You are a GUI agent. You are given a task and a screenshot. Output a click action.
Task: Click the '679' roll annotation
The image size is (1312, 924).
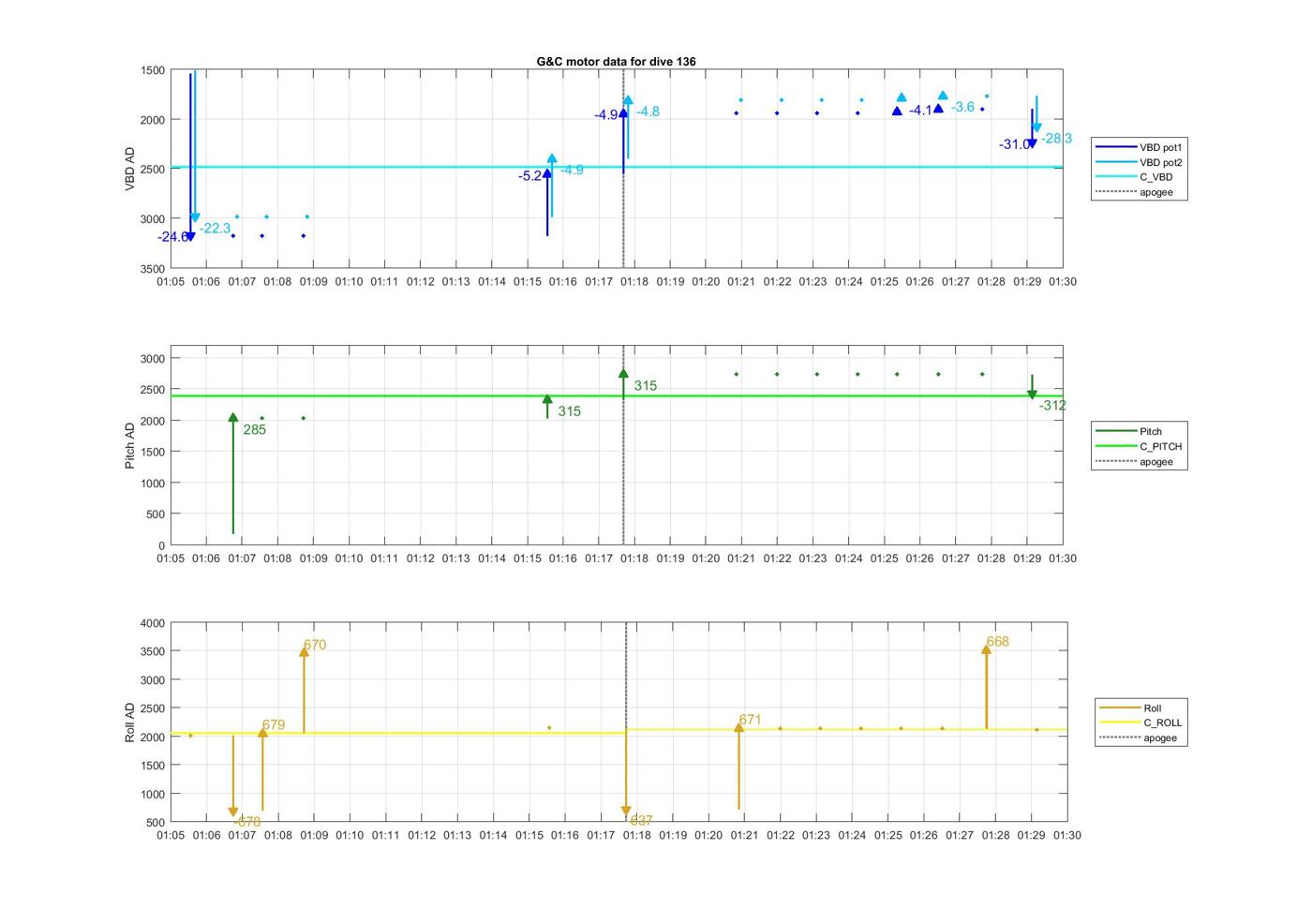click(274, 725)
